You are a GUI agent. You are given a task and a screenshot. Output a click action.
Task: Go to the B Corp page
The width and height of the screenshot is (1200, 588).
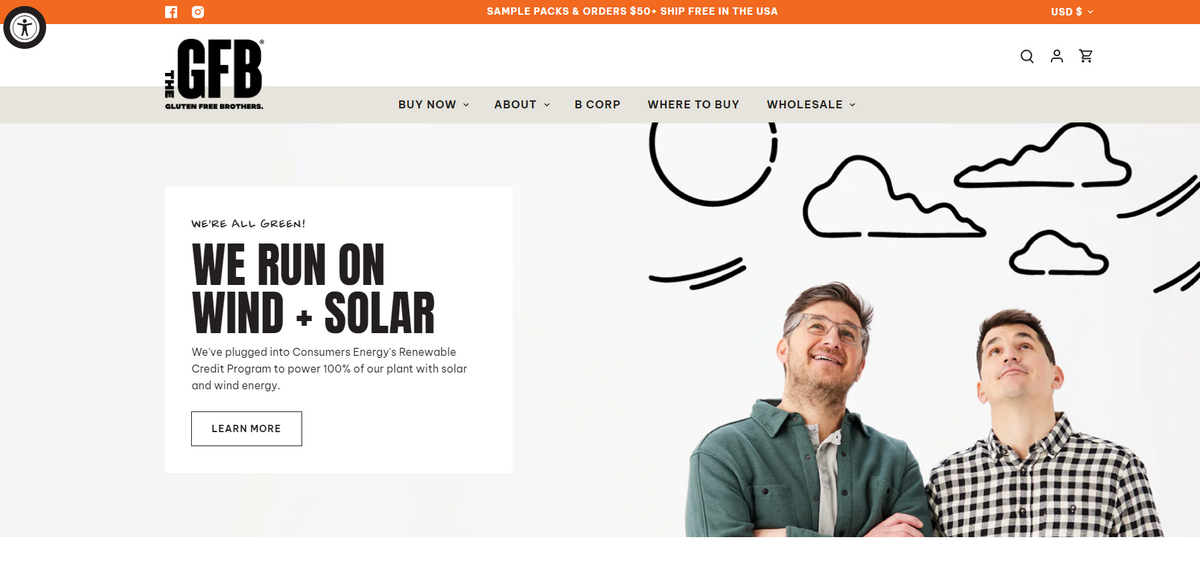pos(597,104)
